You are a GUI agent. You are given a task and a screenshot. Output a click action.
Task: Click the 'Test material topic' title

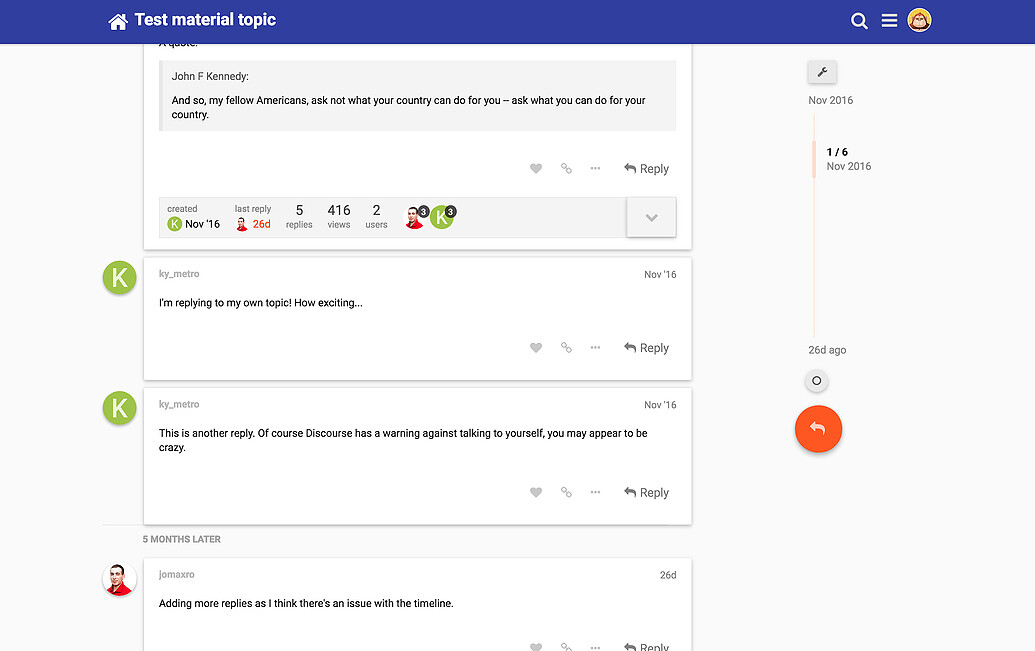click(205, 20)
